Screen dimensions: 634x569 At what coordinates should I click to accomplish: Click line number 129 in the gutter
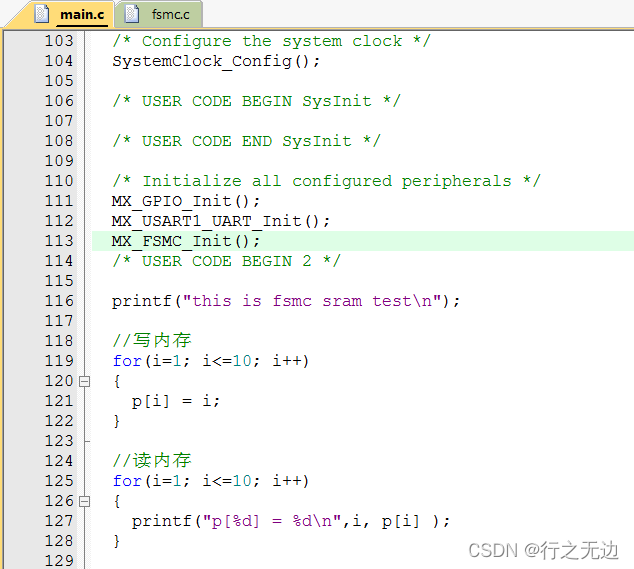coord(59,561)
